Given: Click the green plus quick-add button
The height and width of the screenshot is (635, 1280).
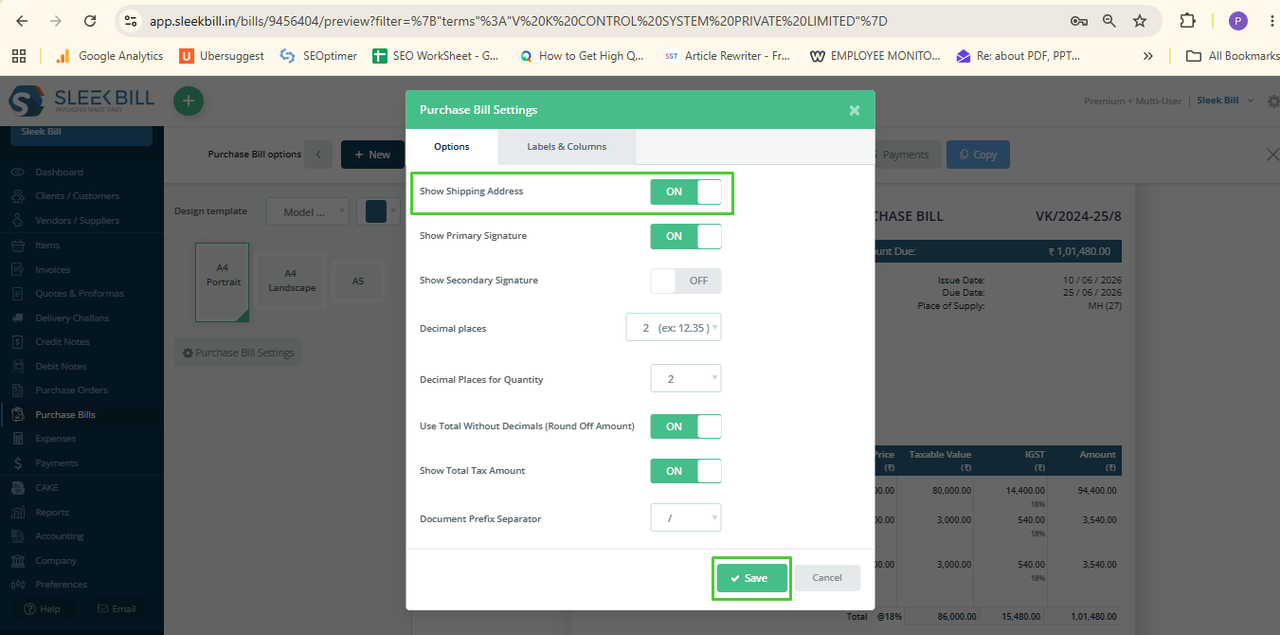Looking at the screenshot, I should point(188,100).
